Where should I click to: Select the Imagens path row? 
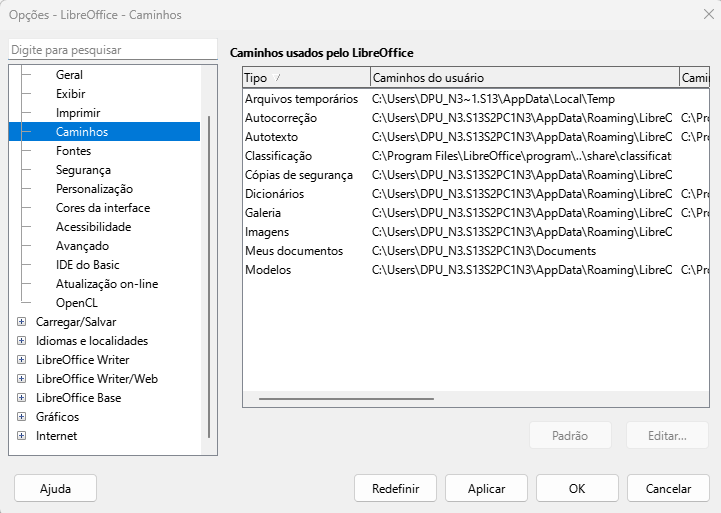pos(476,232)
